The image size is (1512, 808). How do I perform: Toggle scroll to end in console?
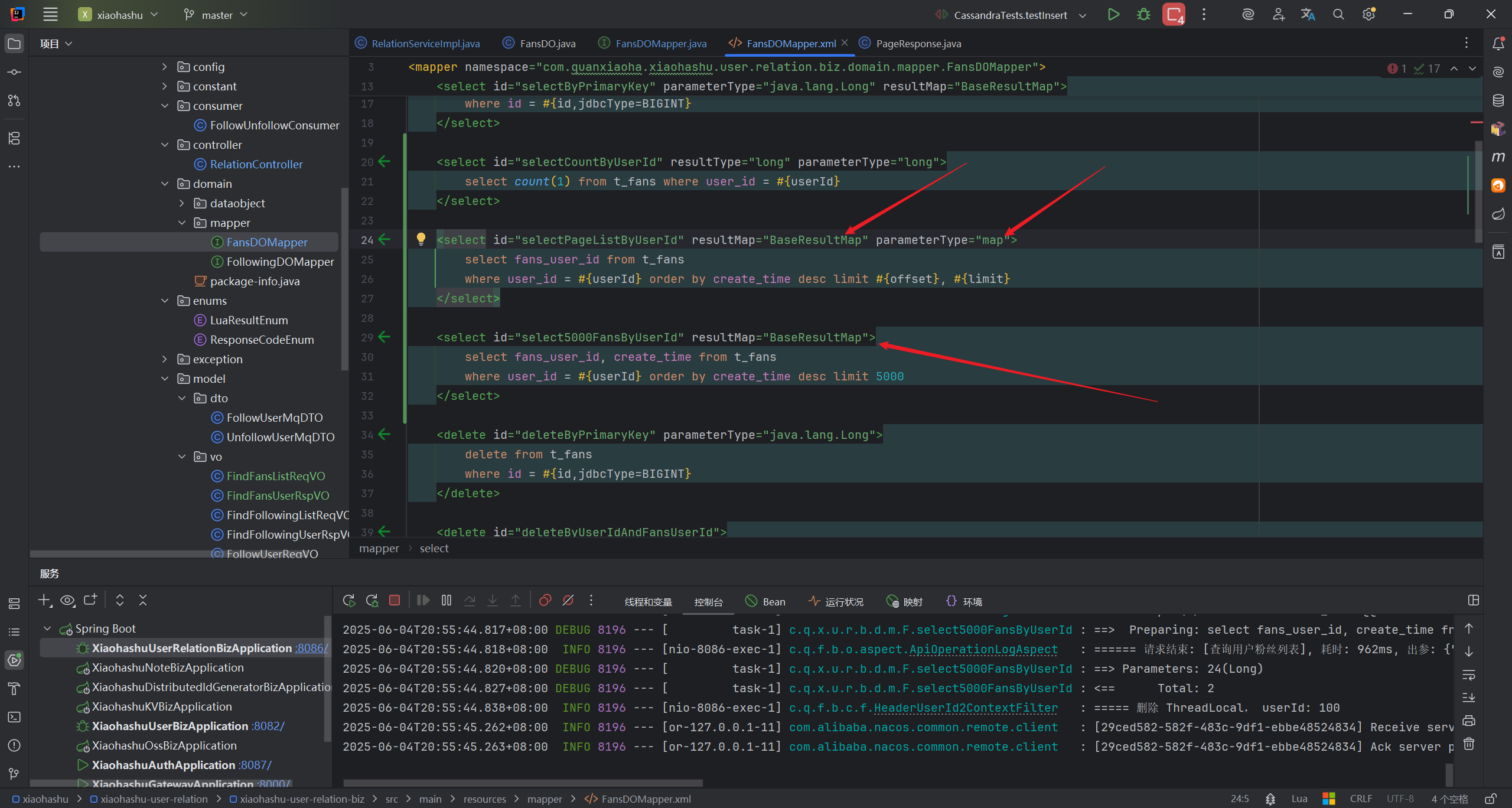pos(1469,698)
